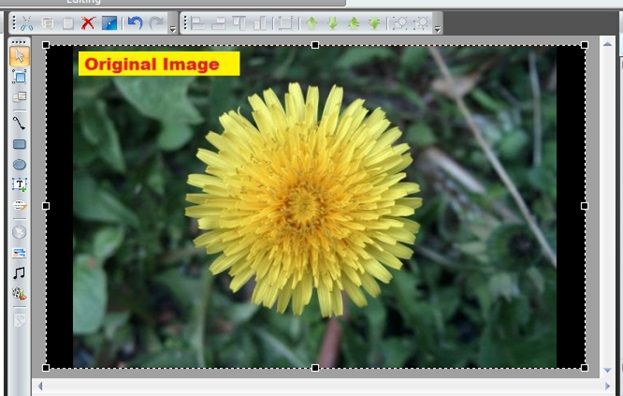Click the vertical scrollbar up arrow
This screenshot has height=396, width=623.
pyautogui.click(x=607, y=44)
